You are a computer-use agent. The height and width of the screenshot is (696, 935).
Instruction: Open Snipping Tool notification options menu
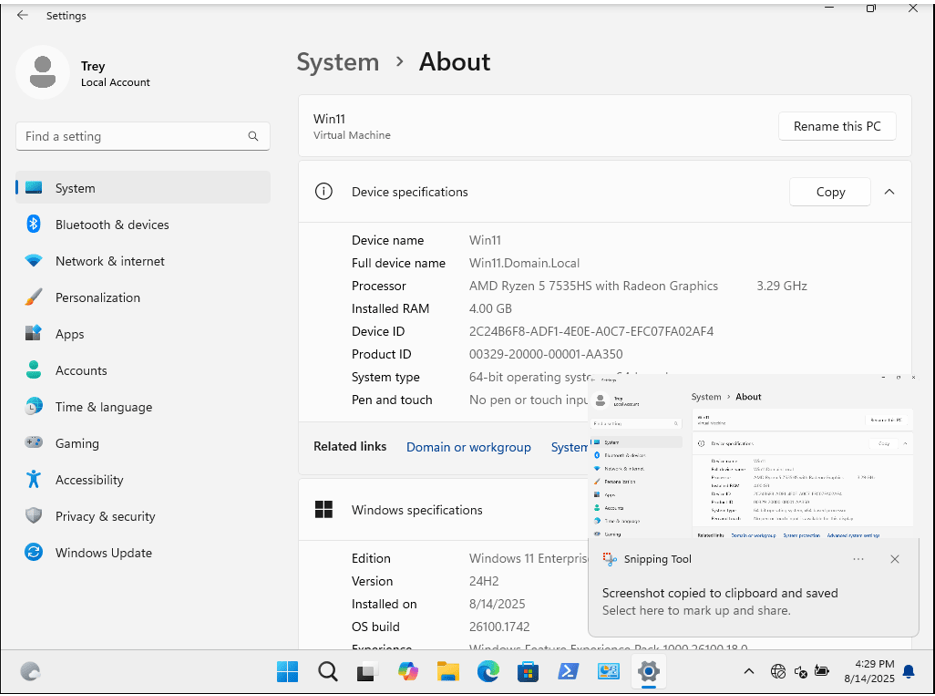858,559
